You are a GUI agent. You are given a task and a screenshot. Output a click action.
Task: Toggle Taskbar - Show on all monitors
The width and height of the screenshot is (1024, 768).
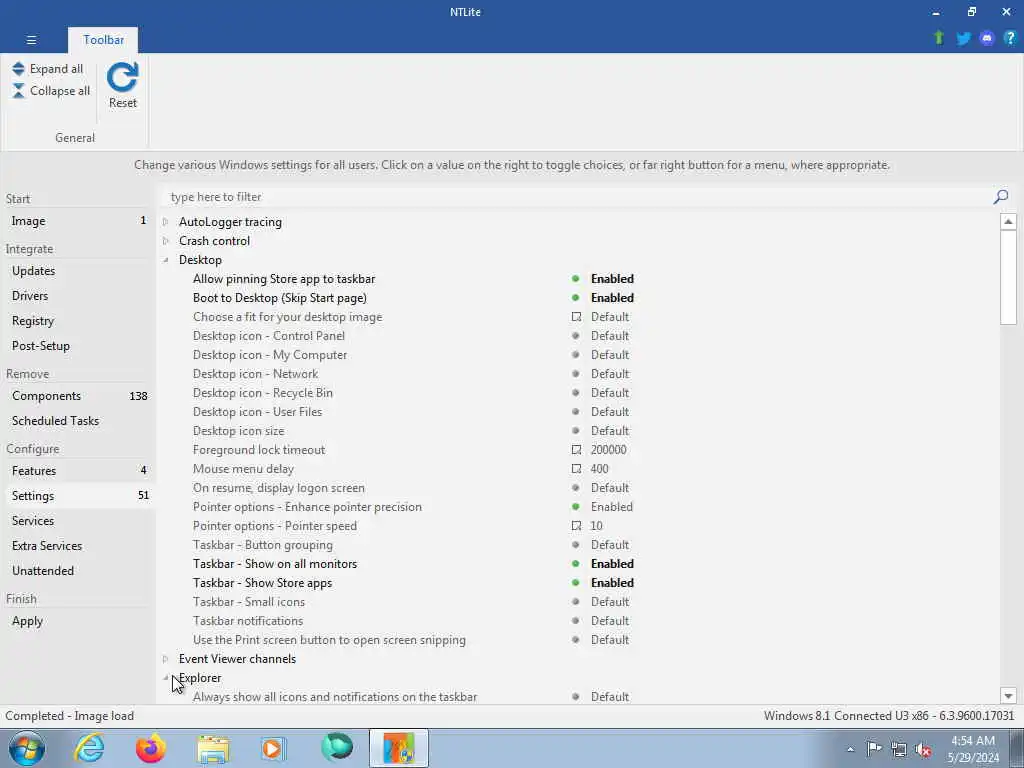coord(612,564)
